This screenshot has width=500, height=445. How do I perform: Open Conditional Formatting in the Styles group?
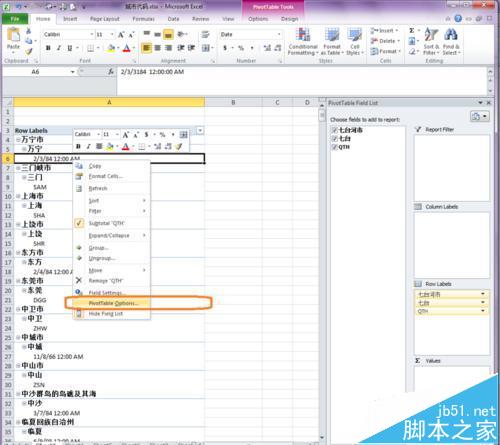coord(303,42)
